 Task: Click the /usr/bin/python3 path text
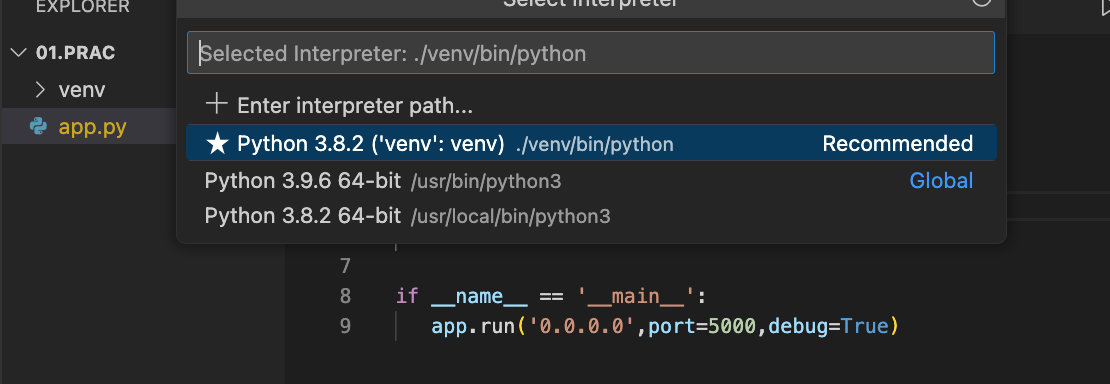click(x=486, y=181)
